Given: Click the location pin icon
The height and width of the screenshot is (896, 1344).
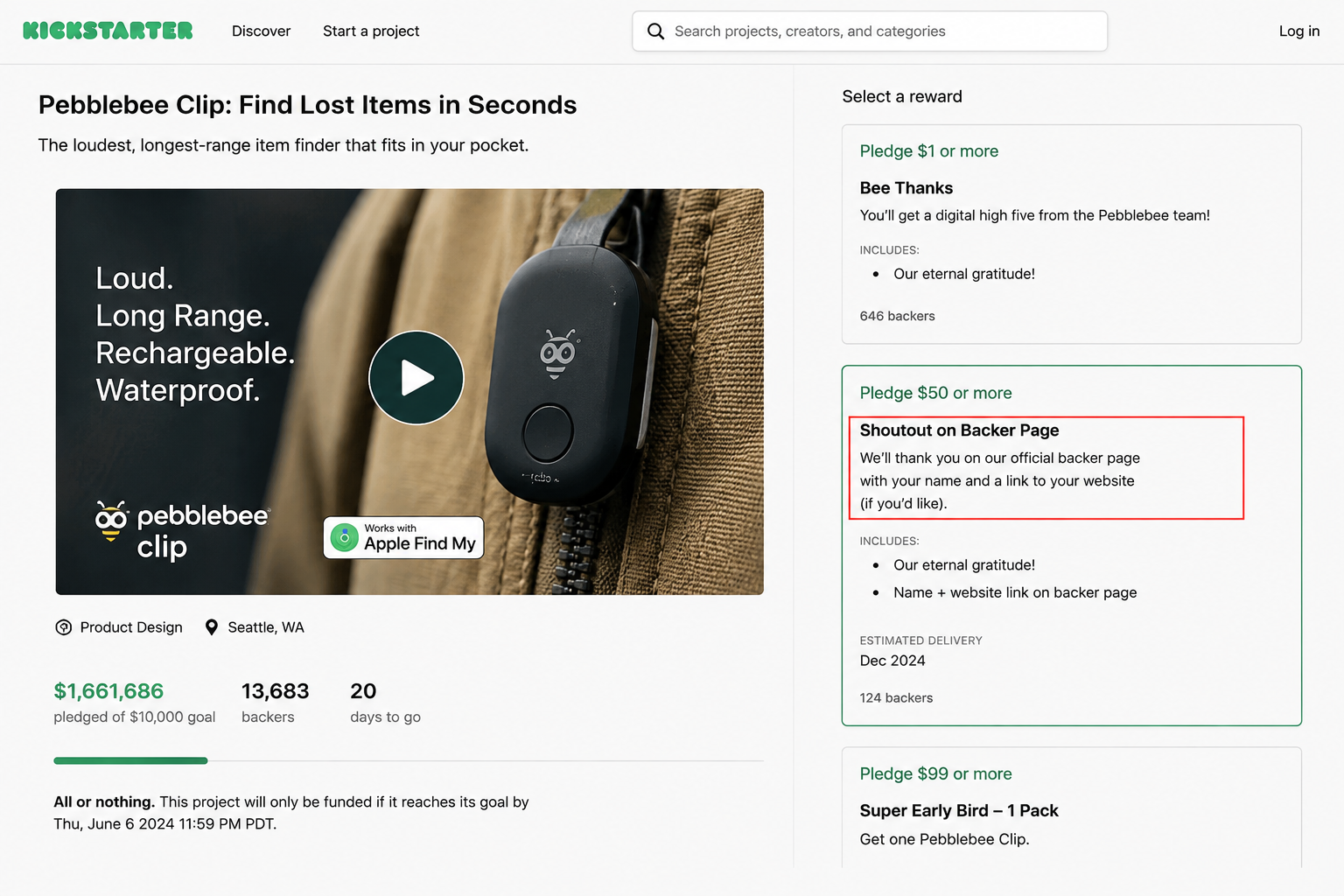Looking at the screenshot, I should coord(211,627).
